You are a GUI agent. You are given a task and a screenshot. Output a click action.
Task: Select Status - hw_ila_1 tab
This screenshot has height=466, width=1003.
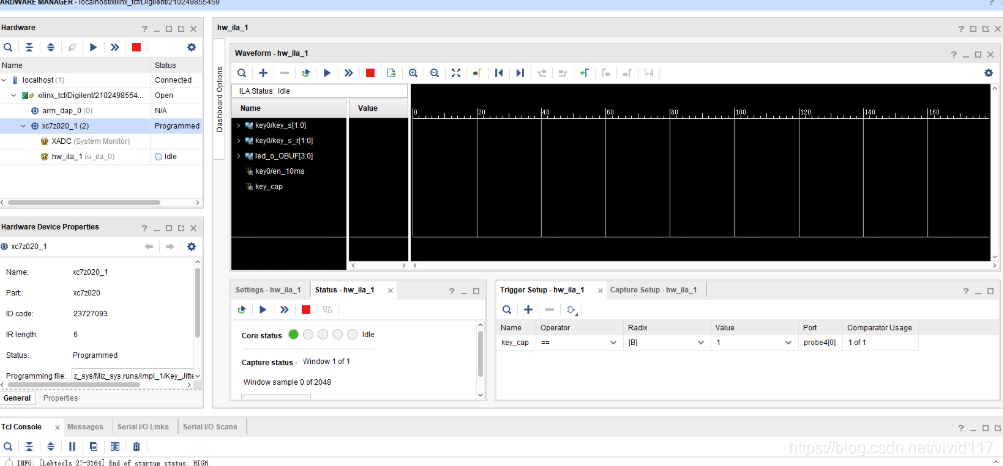(347, 290)
